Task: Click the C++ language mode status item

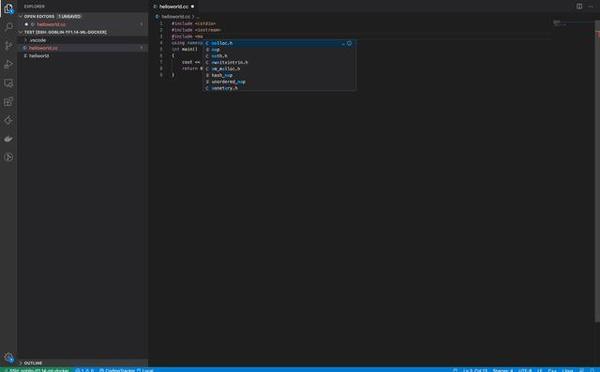Action: point(553,370)
